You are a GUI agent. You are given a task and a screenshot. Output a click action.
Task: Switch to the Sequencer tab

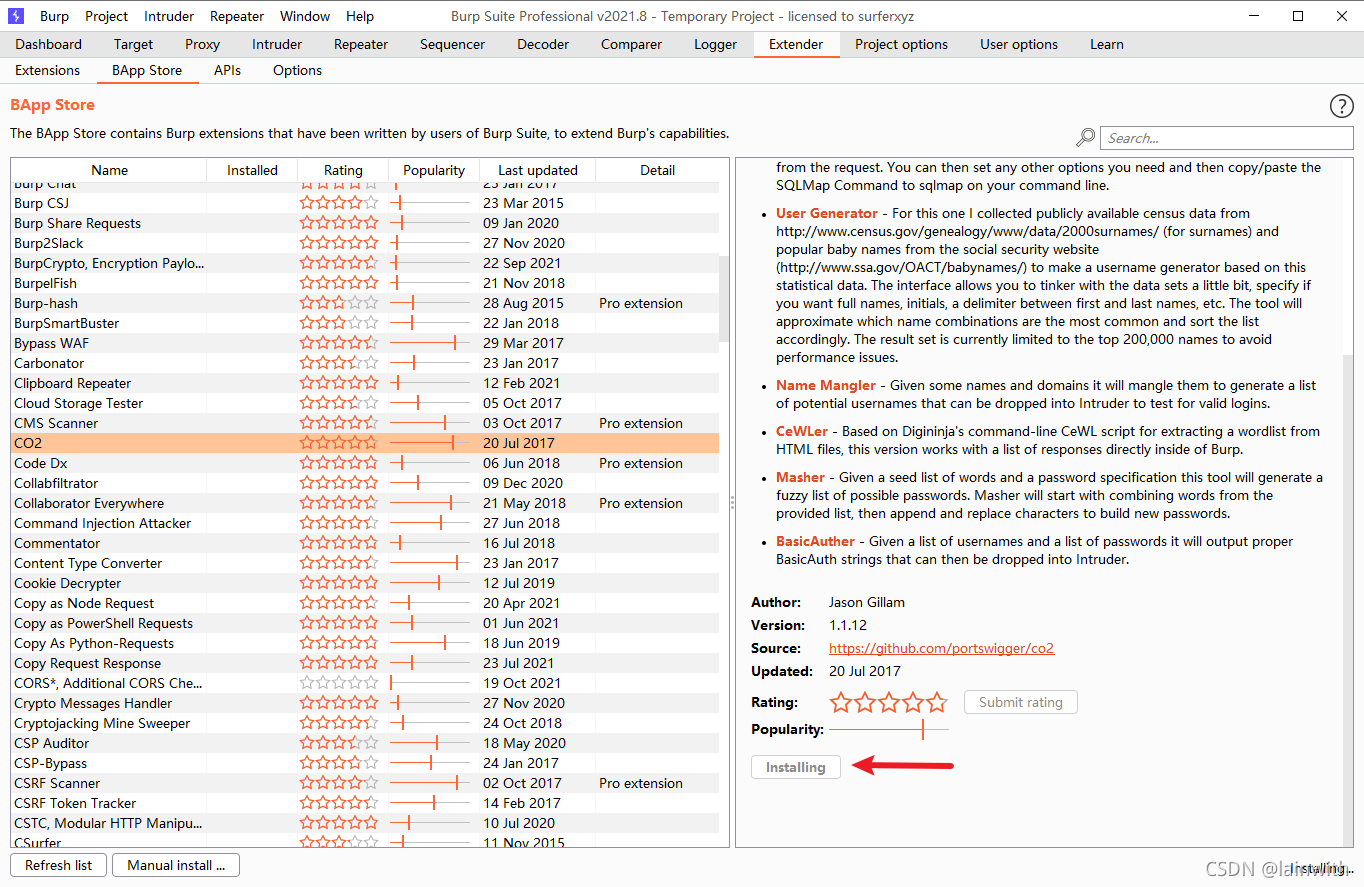pyautogui.click(x=453, y=44)
